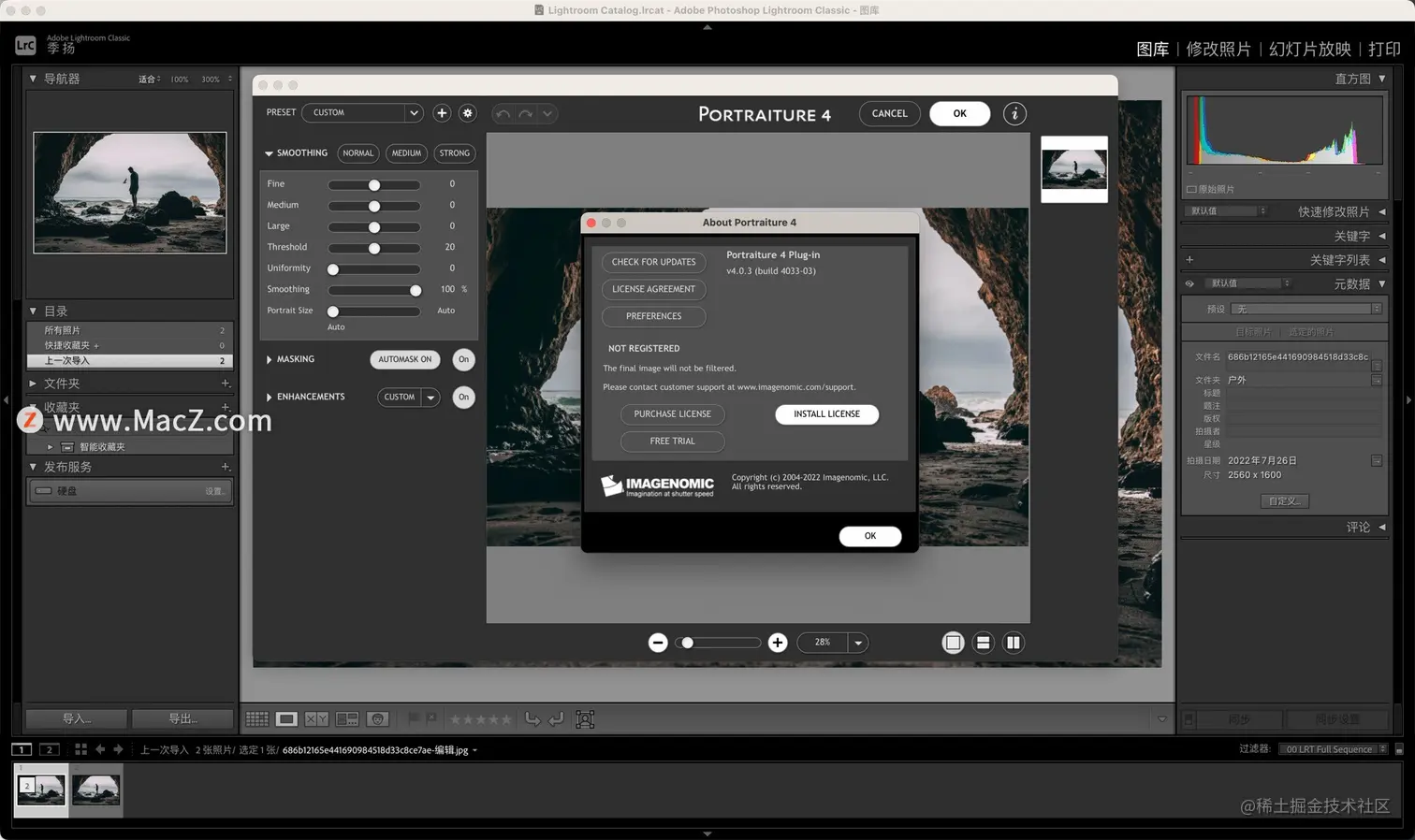Open License Agreement
The image size is (1415, 840).
[653, 289]
